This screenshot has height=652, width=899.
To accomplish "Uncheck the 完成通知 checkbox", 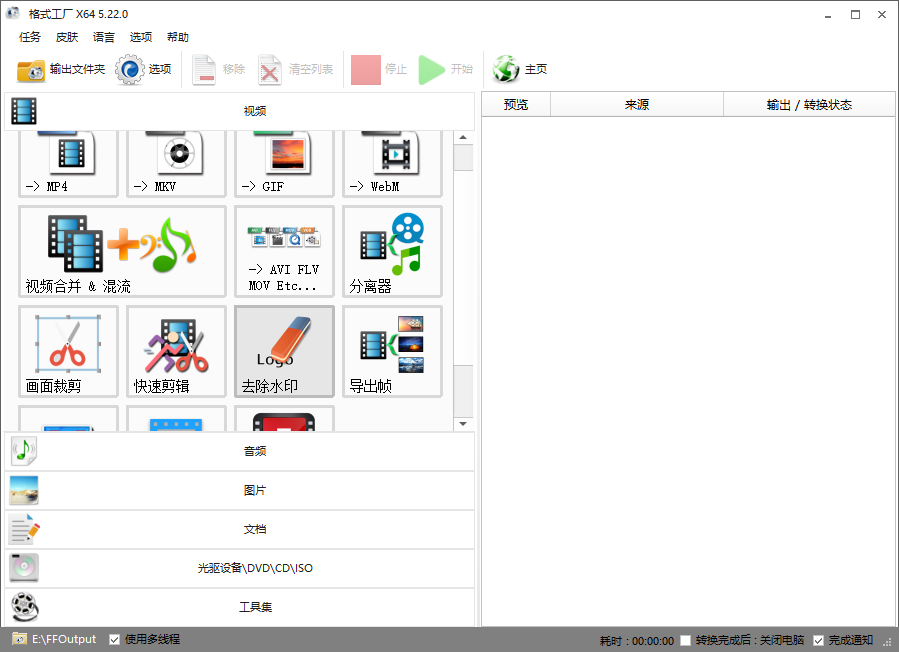I will [x=818, y=640].
